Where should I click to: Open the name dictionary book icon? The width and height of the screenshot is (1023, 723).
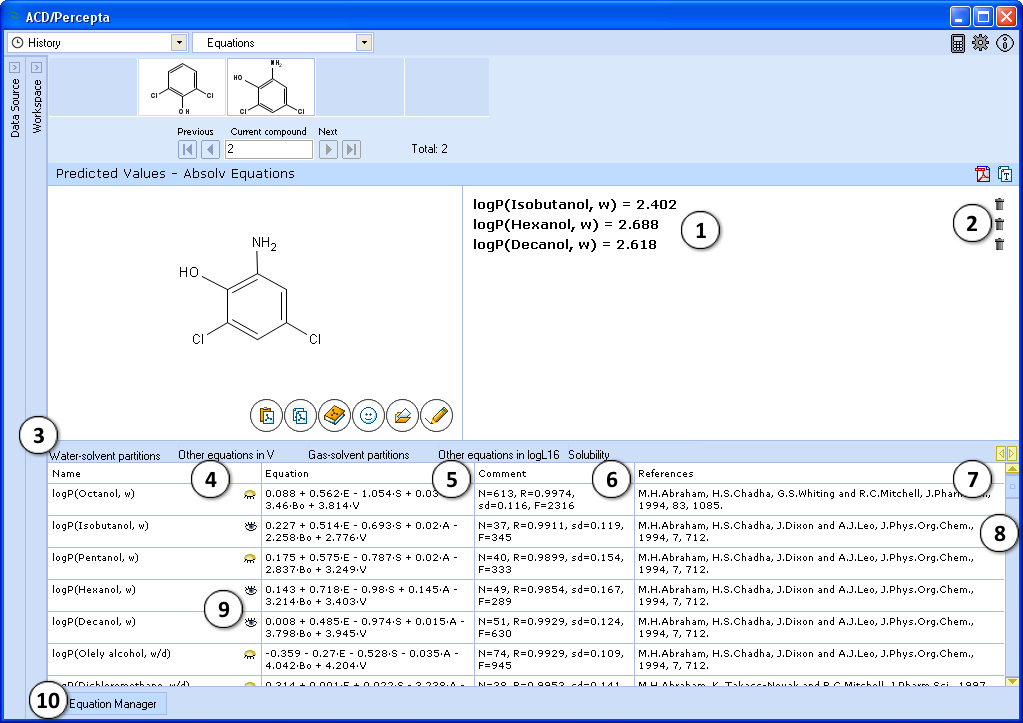[334, 415]
